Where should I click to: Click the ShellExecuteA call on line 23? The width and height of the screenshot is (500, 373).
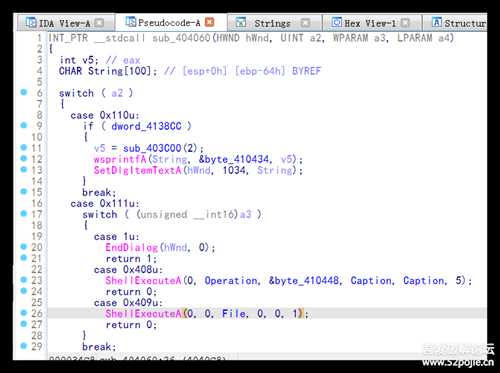click(143, 281)
